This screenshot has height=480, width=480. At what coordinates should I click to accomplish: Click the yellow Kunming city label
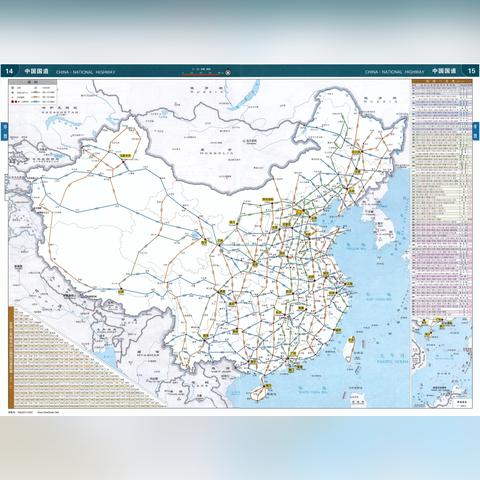pyautogui.click(x=205, y=336)
